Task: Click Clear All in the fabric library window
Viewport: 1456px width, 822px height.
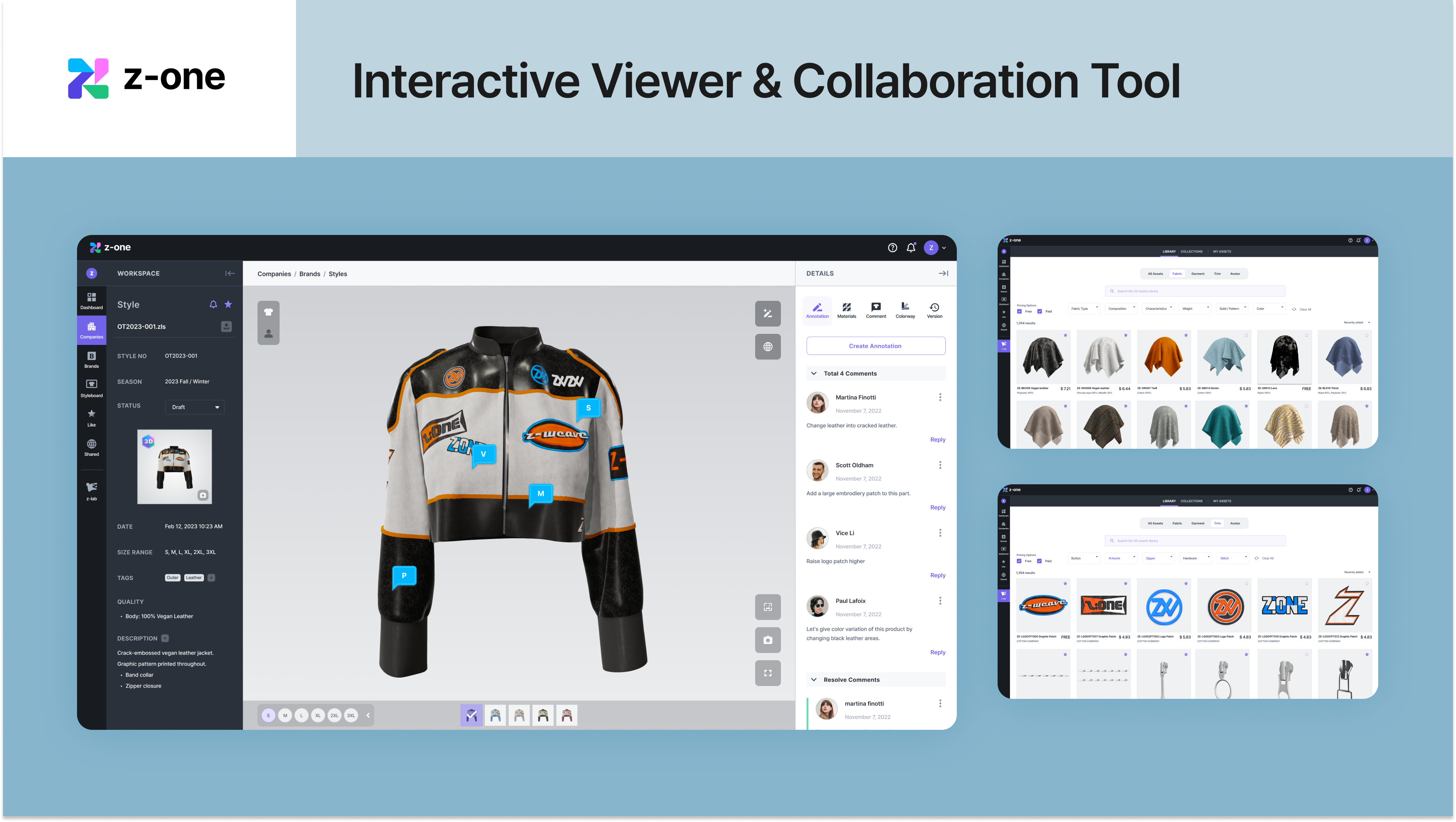Action: [x=1301, y=309]
